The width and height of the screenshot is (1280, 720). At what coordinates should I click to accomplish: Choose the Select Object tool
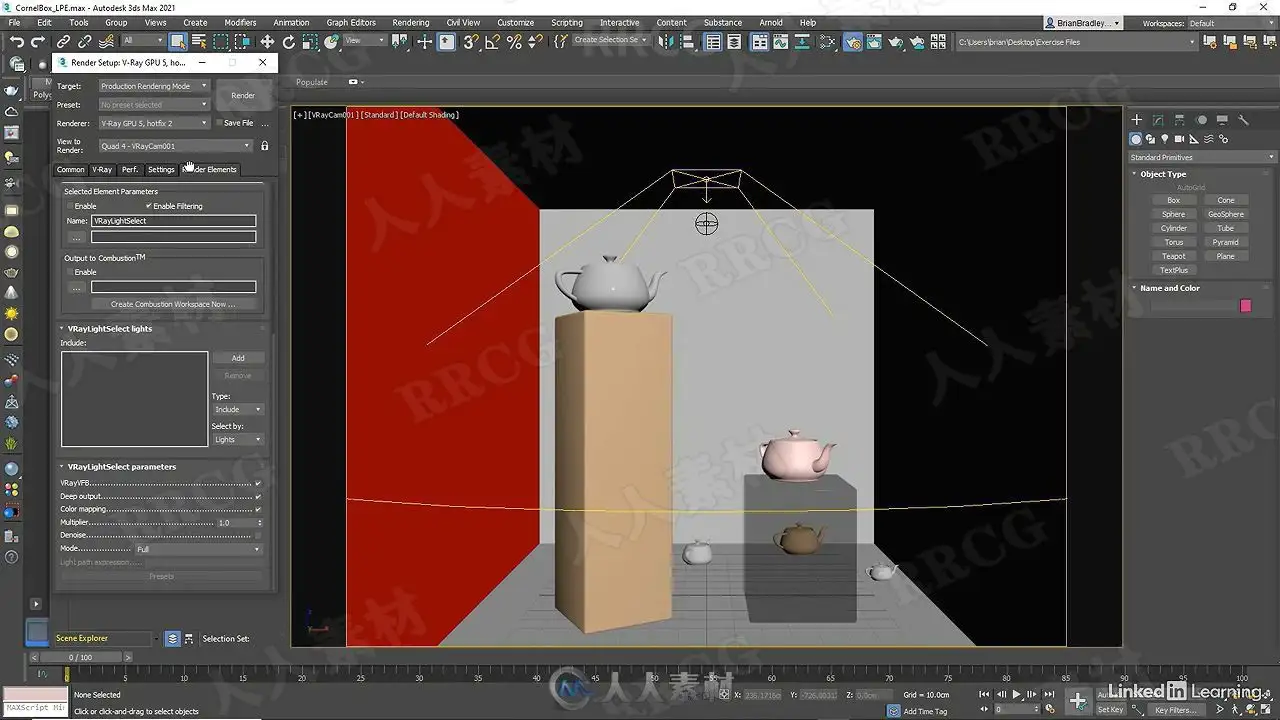pos(178,42)
